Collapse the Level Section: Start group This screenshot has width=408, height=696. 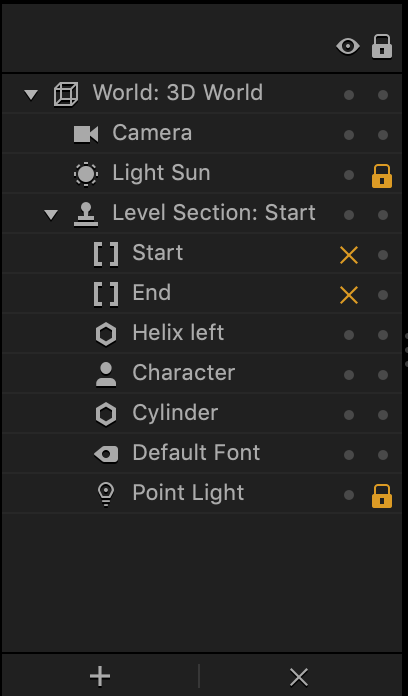pyautogui.click(x=51, y=215)
